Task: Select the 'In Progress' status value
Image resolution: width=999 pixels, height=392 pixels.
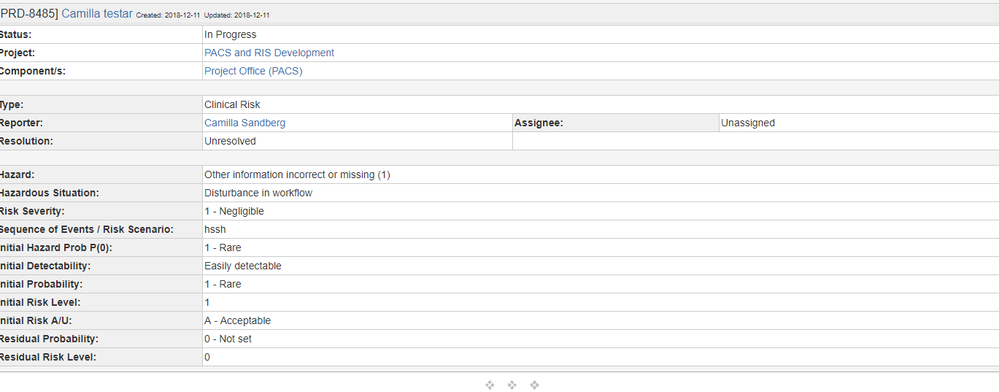Action: 230,34
